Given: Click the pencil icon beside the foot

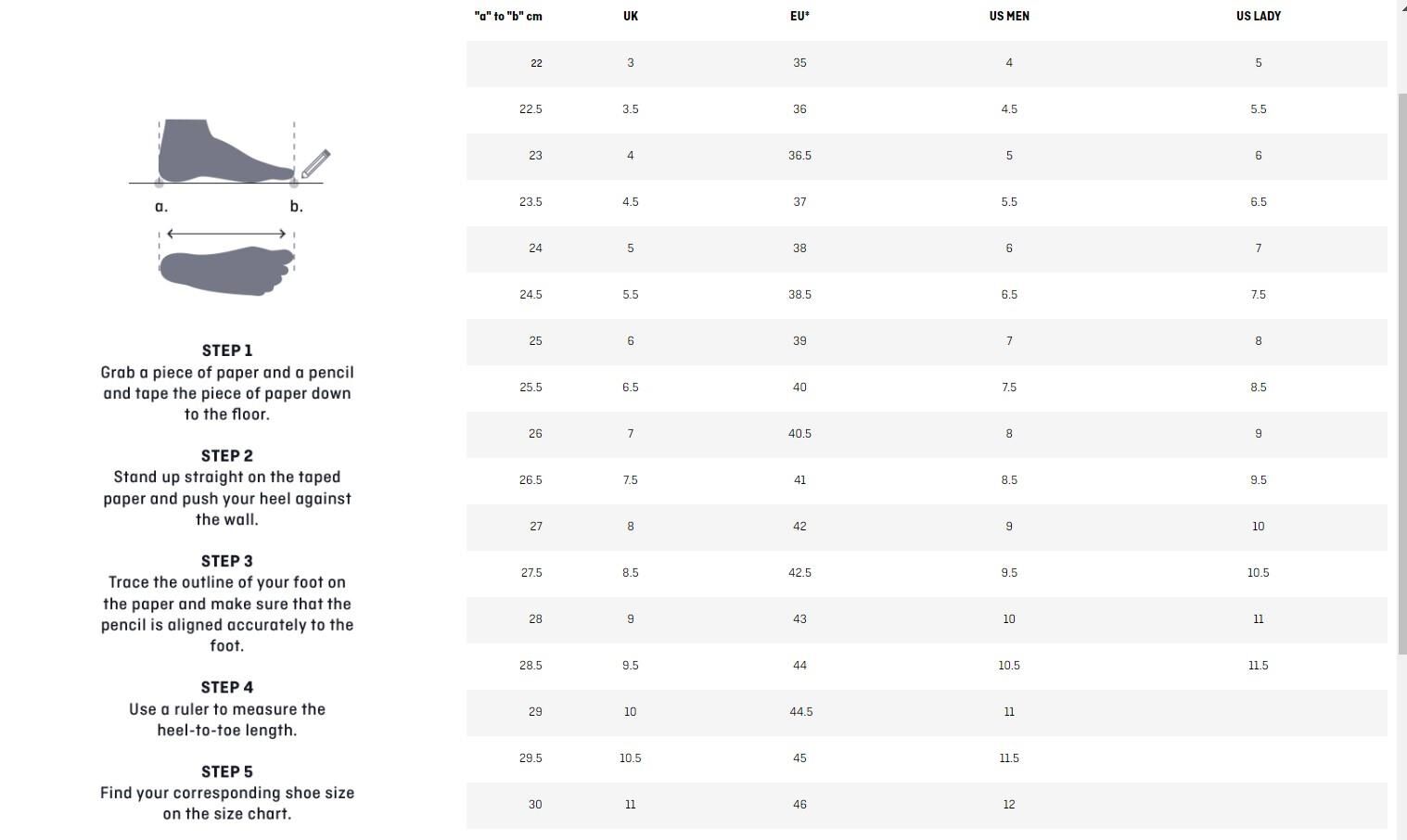Looking at the screenshot, I should click(316, 163).
